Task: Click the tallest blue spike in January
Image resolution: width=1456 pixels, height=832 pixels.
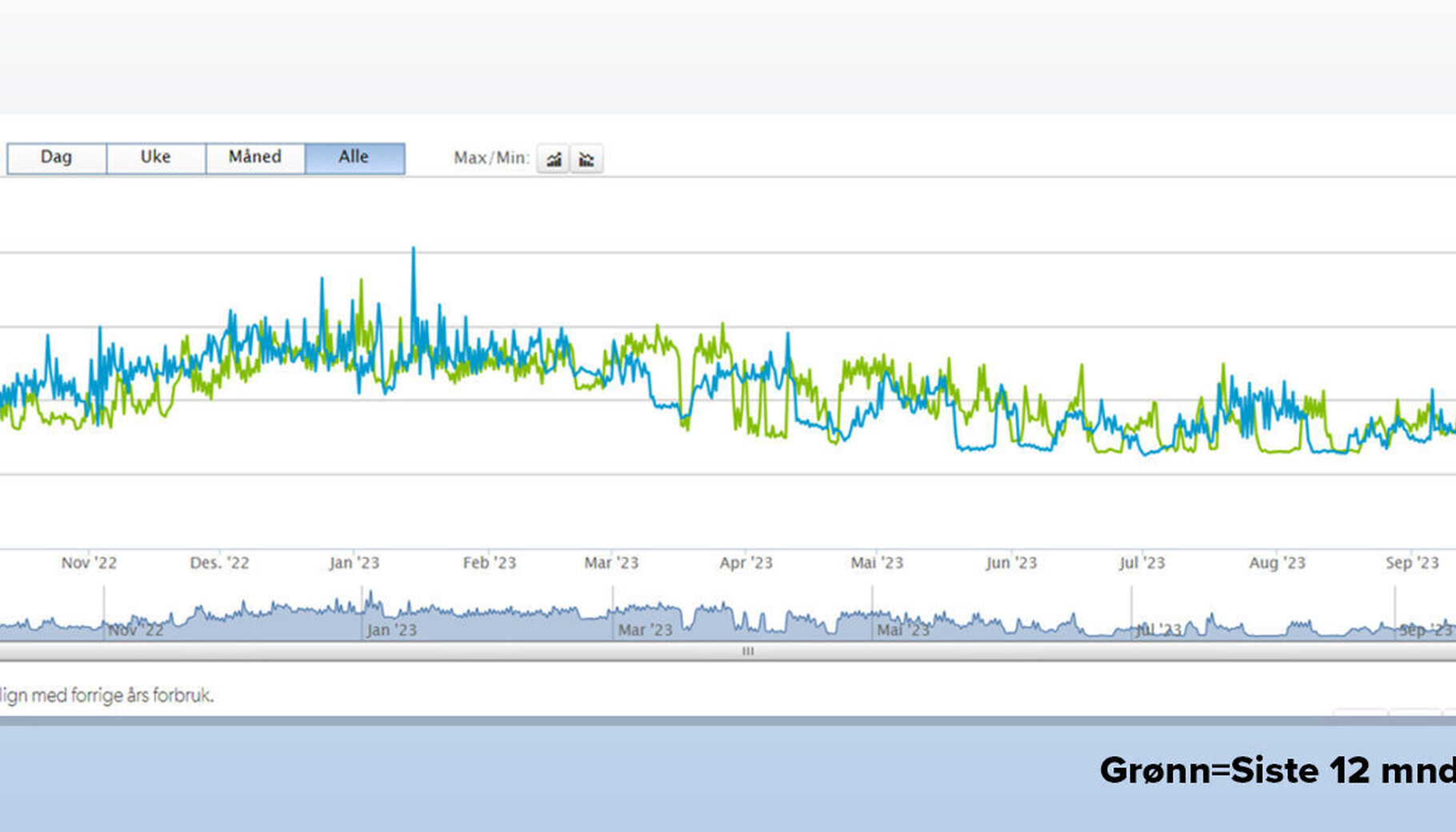Action: (414, 250)
